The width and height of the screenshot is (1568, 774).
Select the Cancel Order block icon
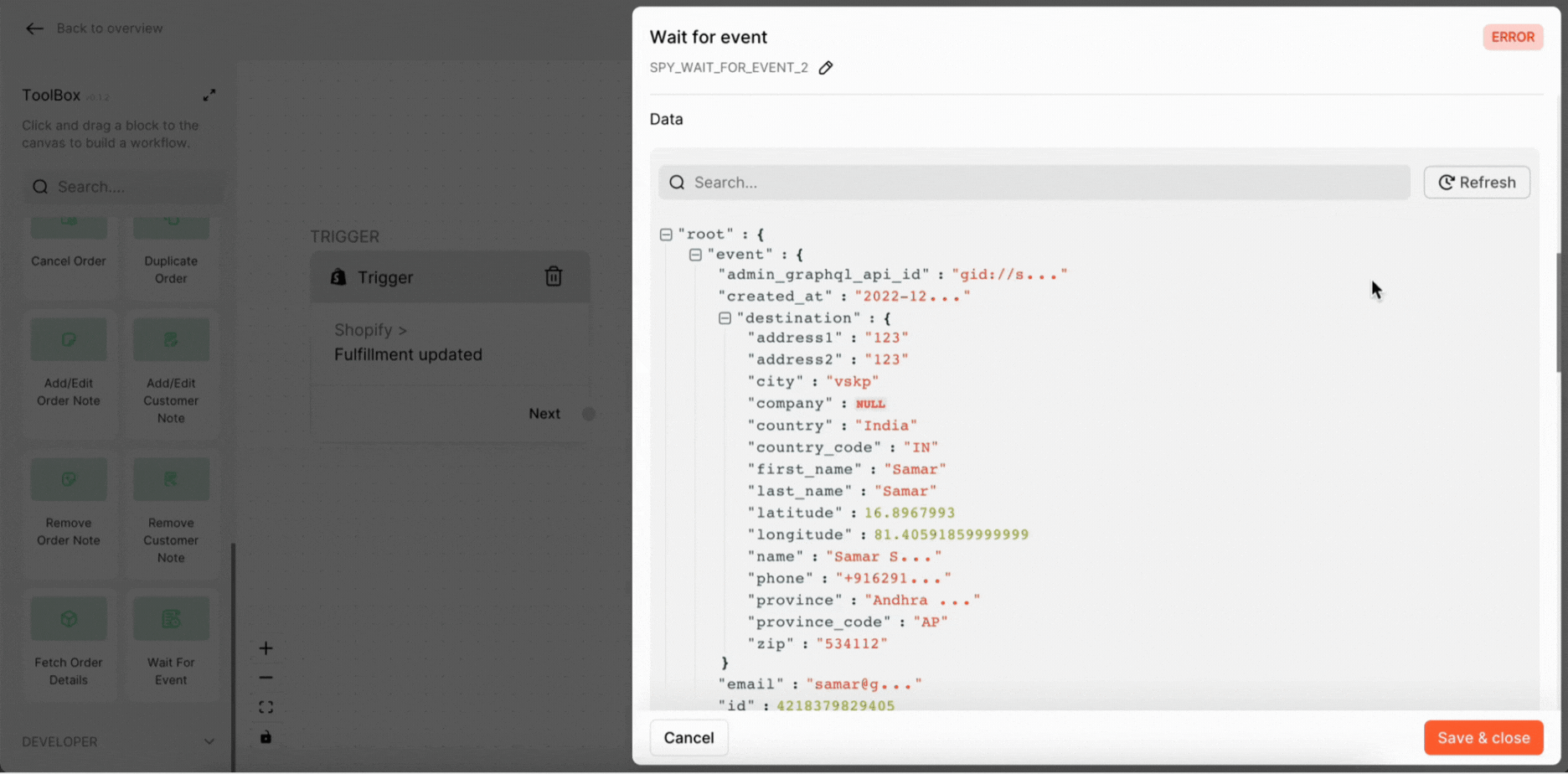point(69,226)
